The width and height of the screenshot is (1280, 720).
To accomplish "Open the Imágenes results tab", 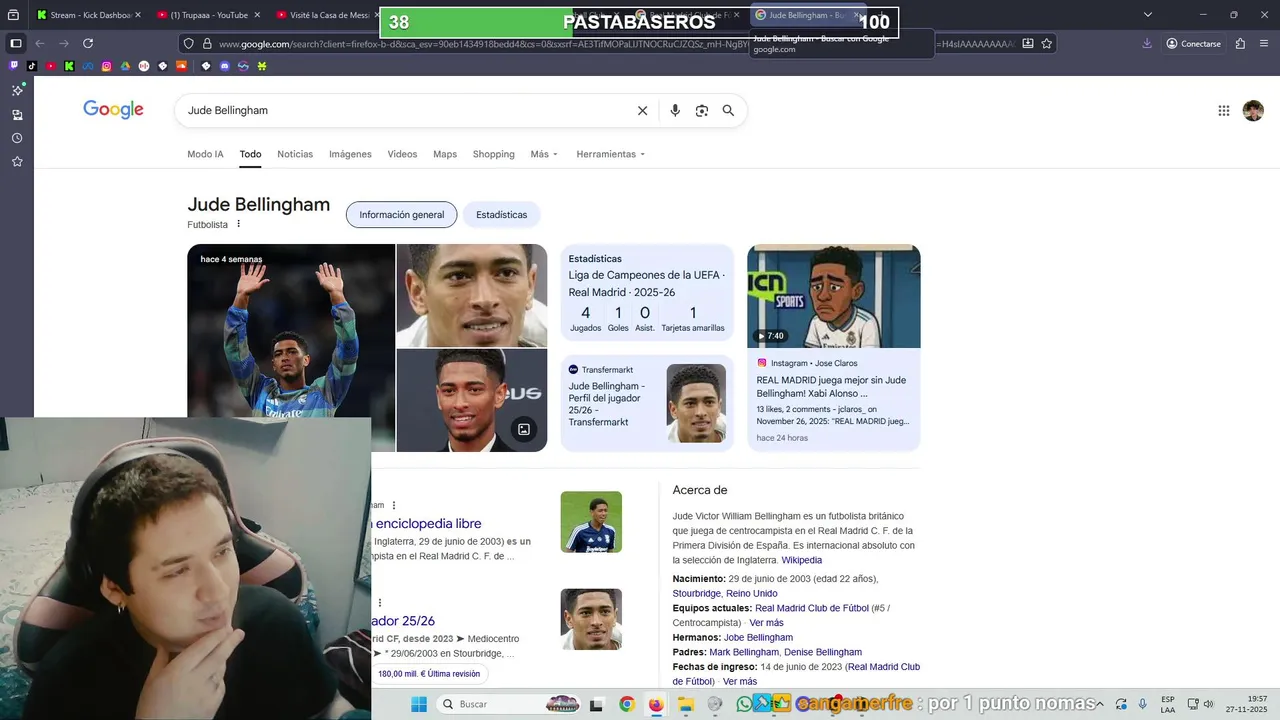I will (x=350, y=154).
